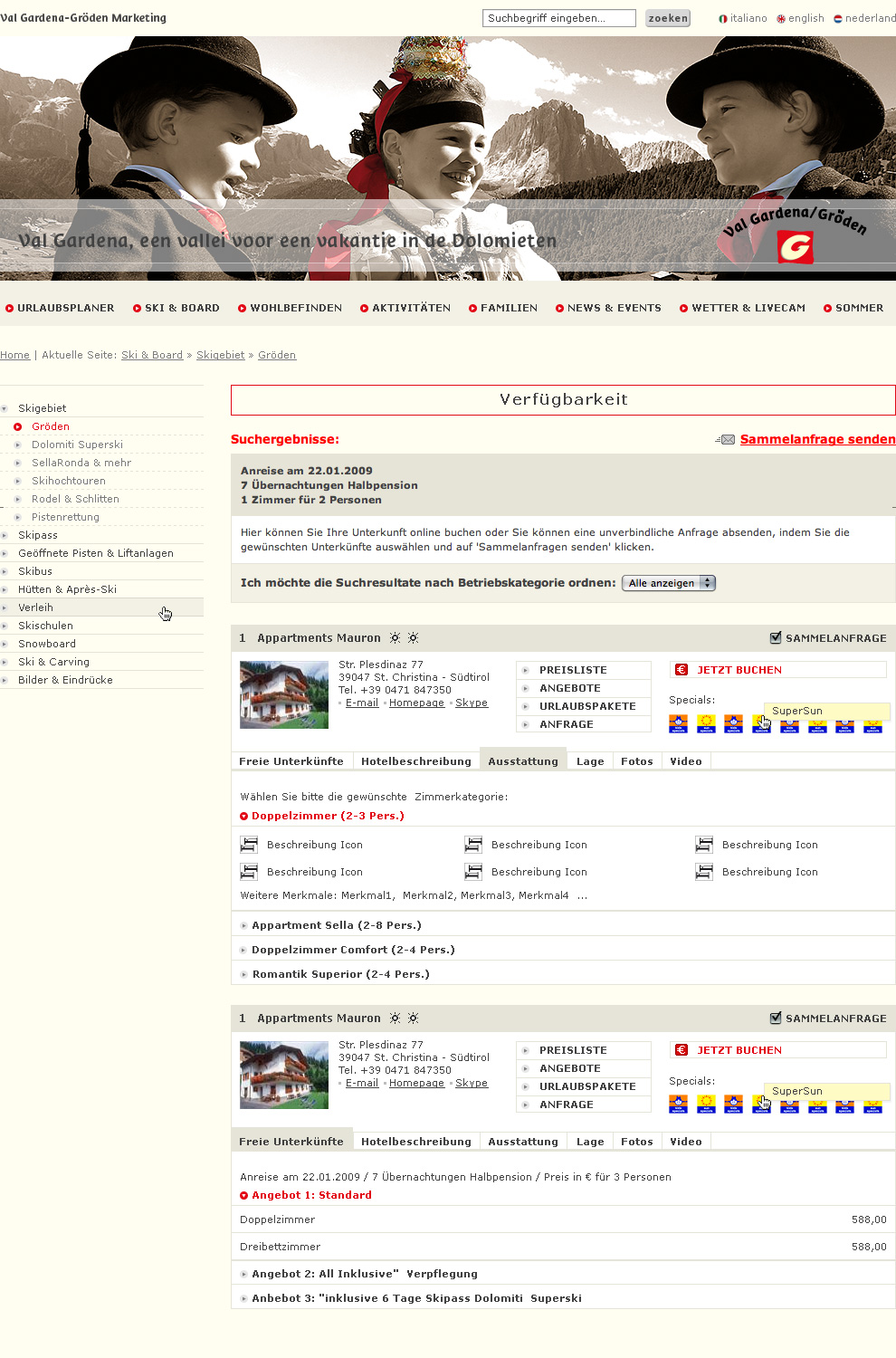Click last Specials icon in the second listing
The image size is (896, 1358).
click(872, 1105)
